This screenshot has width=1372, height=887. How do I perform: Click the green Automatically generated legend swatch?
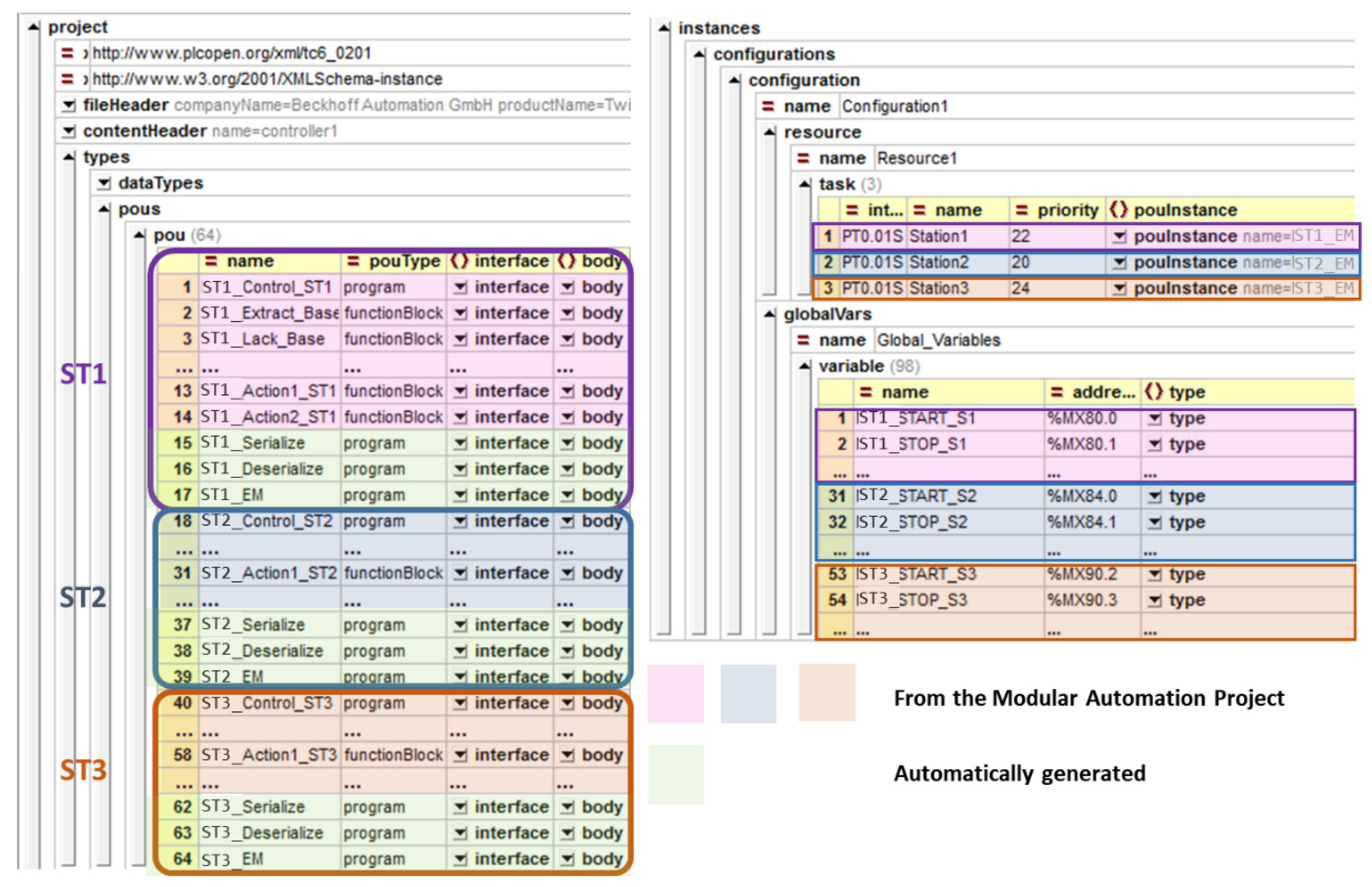point(676,774)
